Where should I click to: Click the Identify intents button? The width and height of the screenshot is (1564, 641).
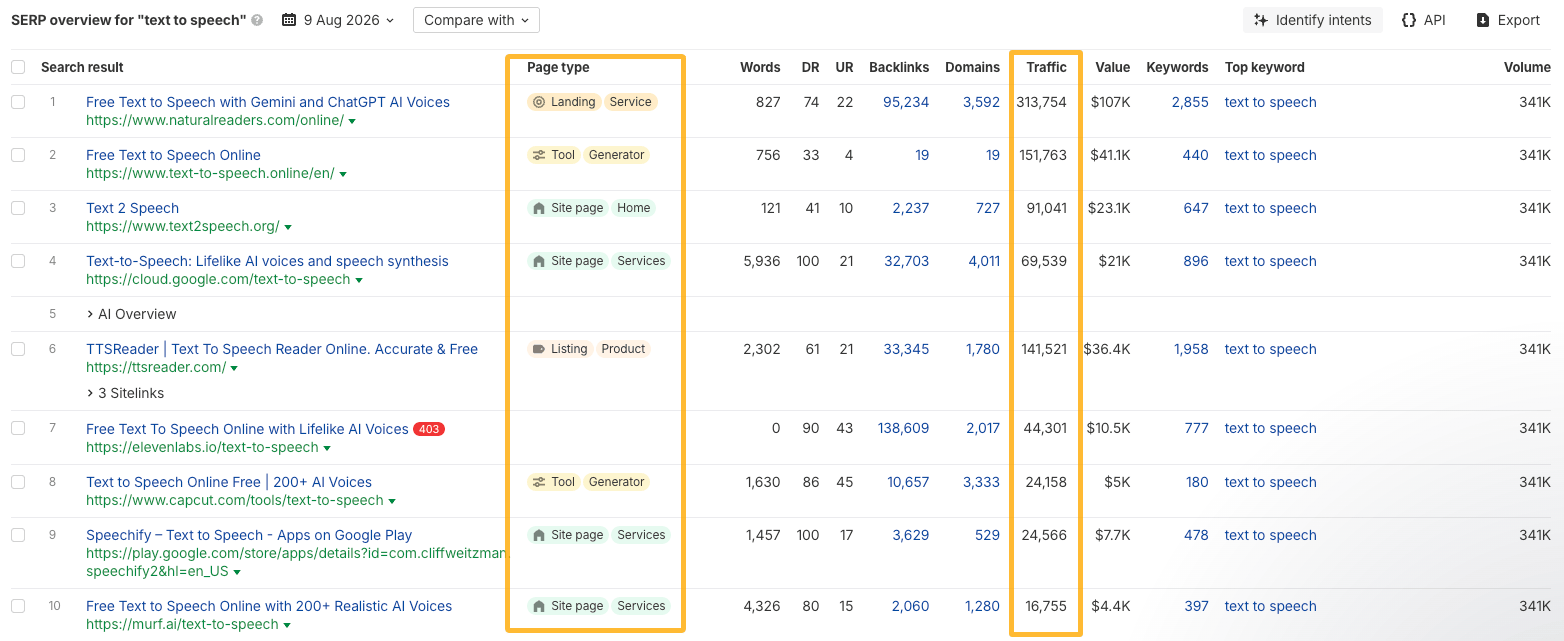pos(1313,20)
